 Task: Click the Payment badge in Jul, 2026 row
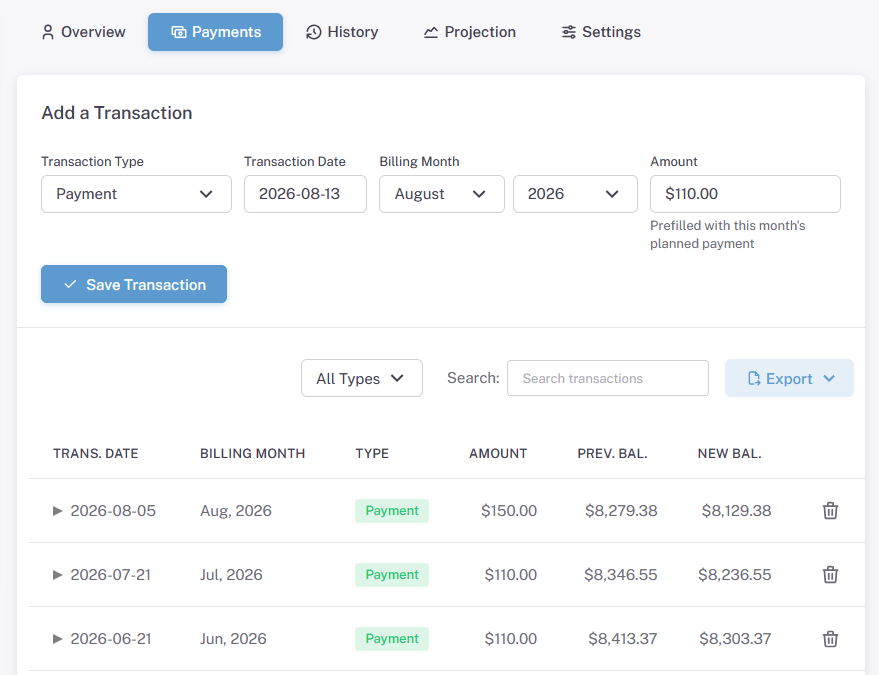(x=392, y=575)
